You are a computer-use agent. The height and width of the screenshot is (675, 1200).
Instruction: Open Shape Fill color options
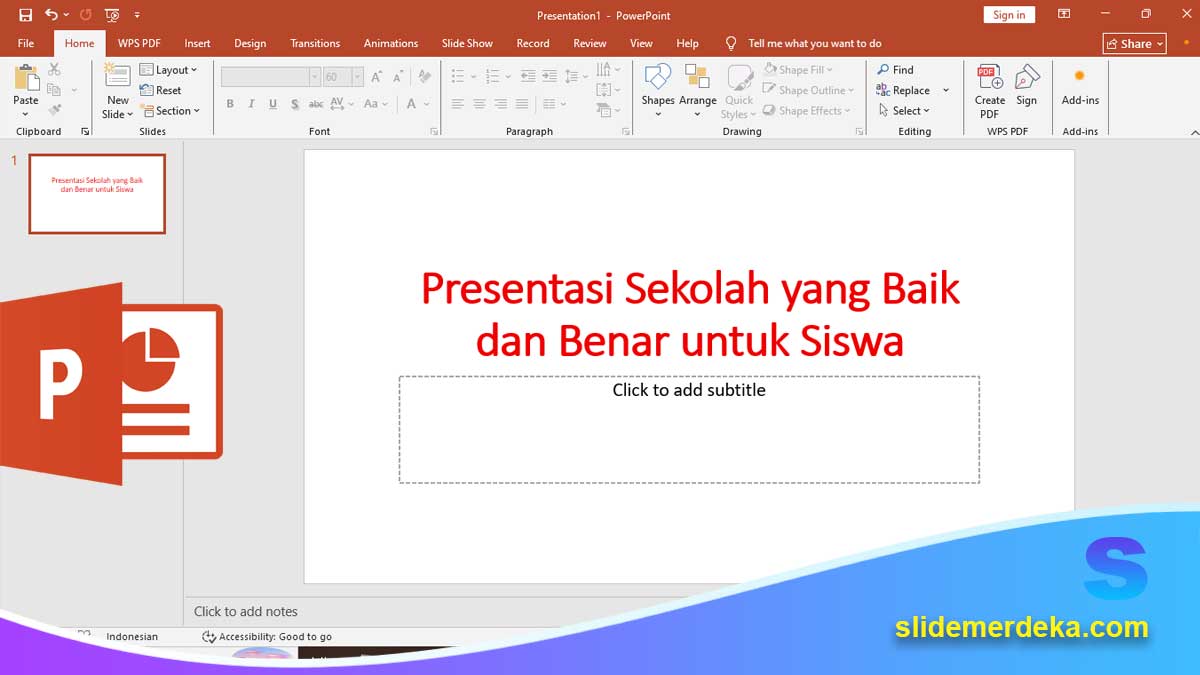click(x=799, y=70)
